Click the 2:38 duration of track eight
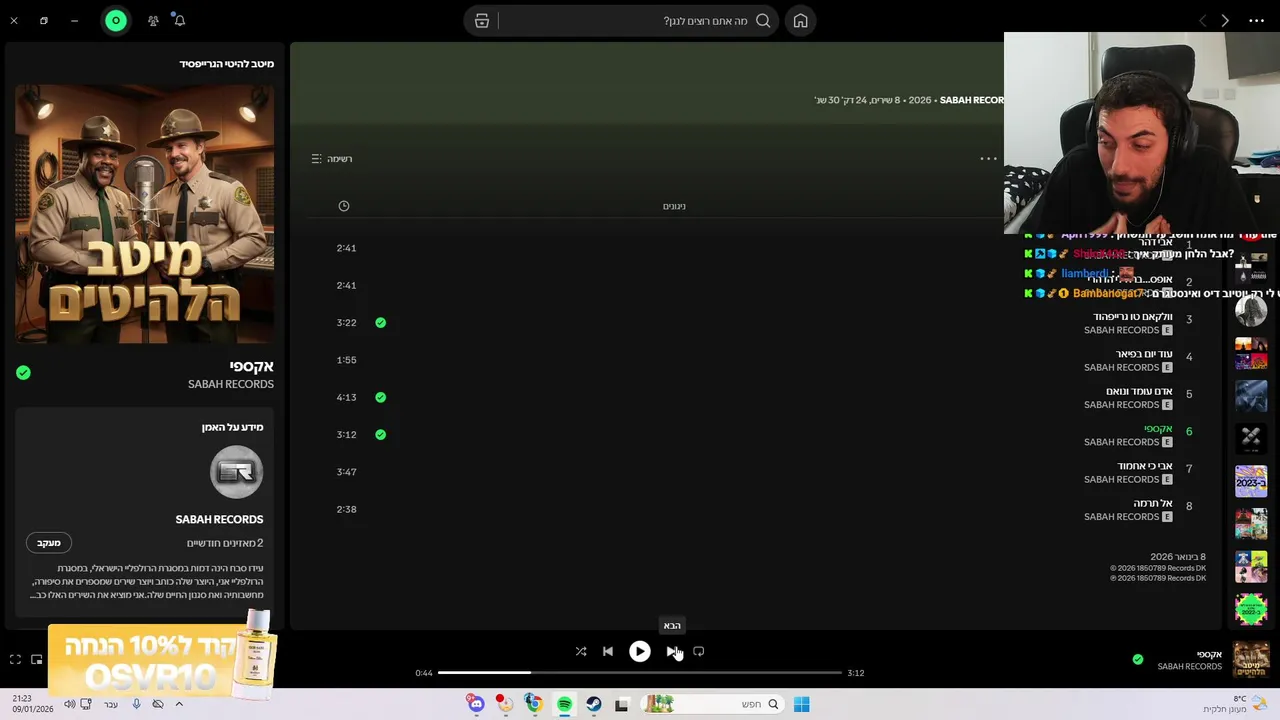Screen dimensions: 1280x720 coord(346,509)
